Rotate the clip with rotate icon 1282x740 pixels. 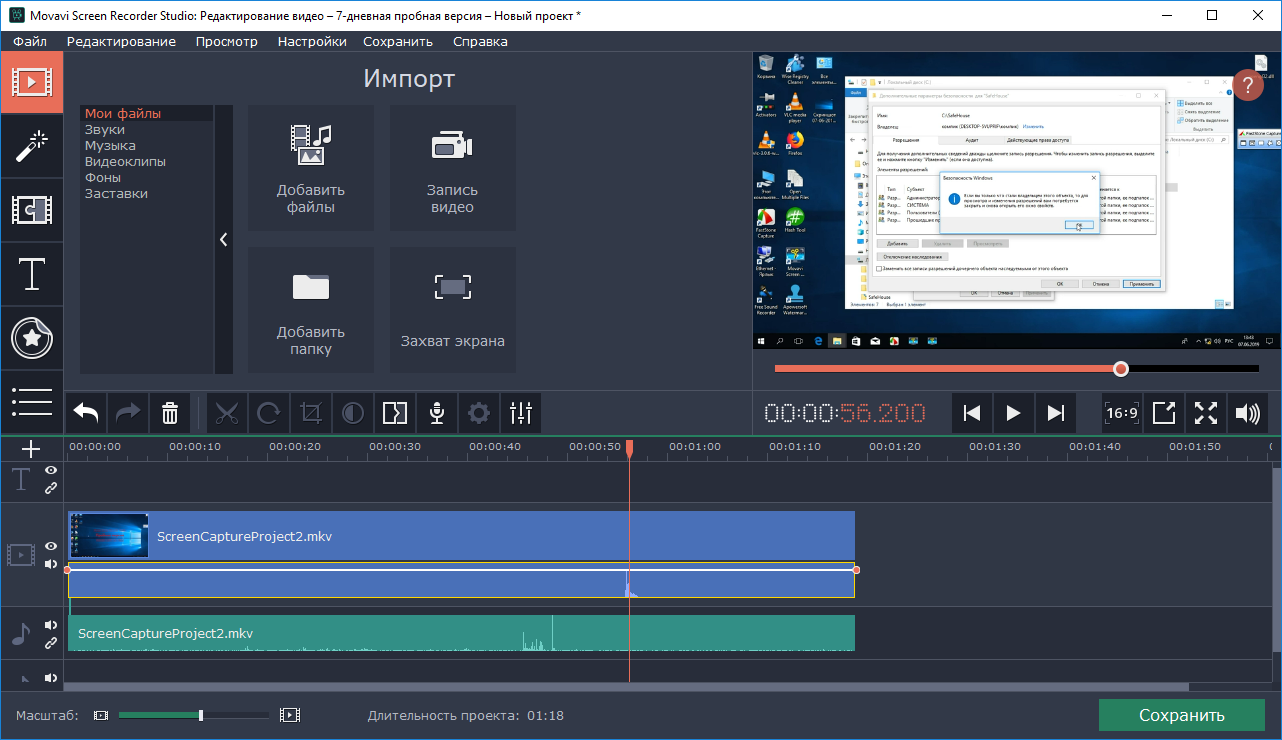tap(269, 412)
